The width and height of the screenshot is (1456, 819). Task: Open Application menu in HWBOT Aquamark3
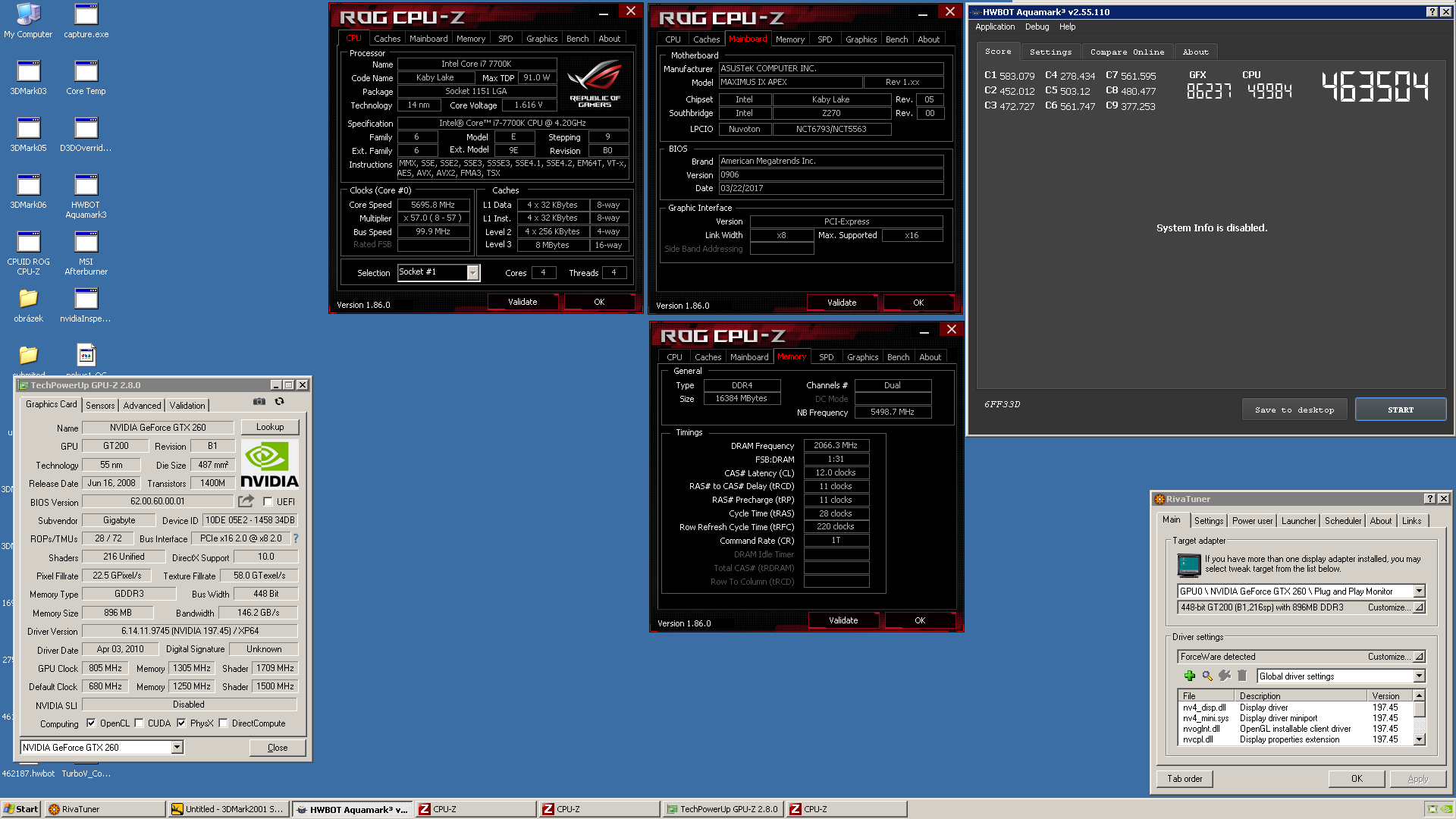coord(995,27)
